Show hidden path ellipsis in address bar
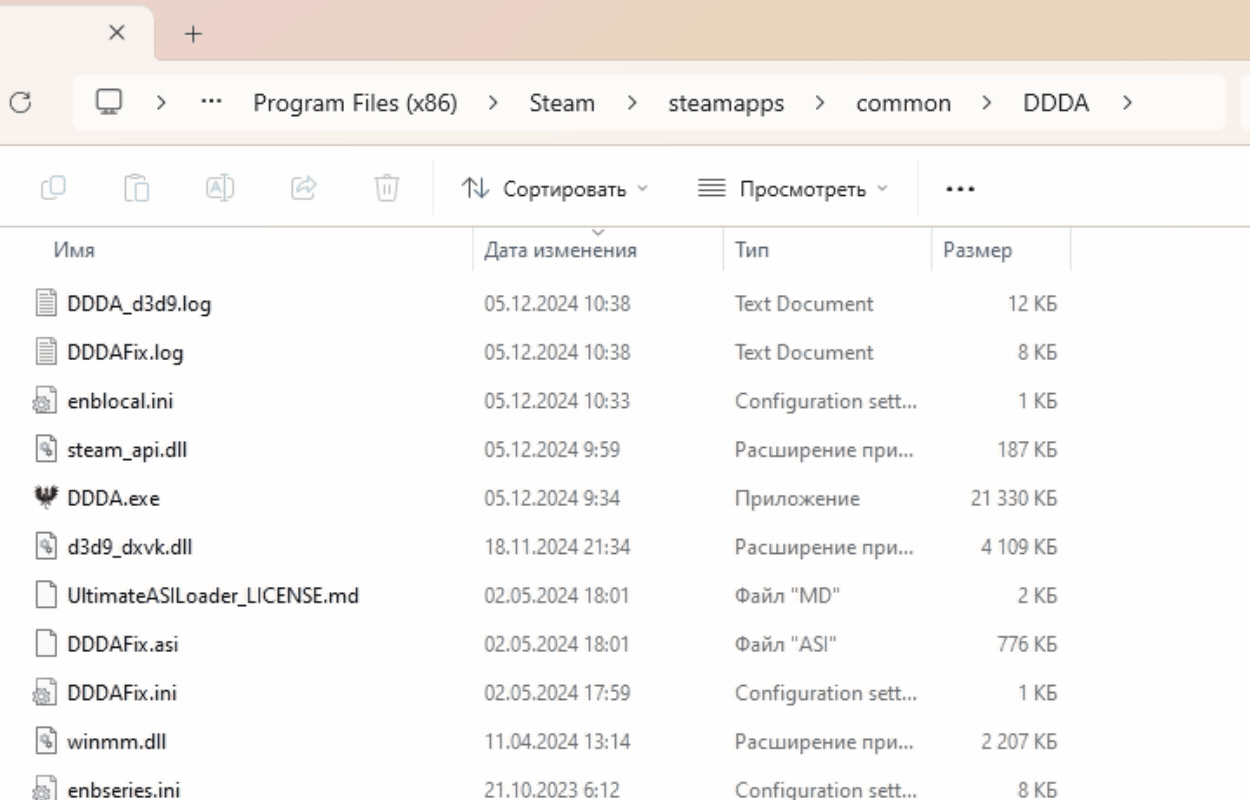 211,103
